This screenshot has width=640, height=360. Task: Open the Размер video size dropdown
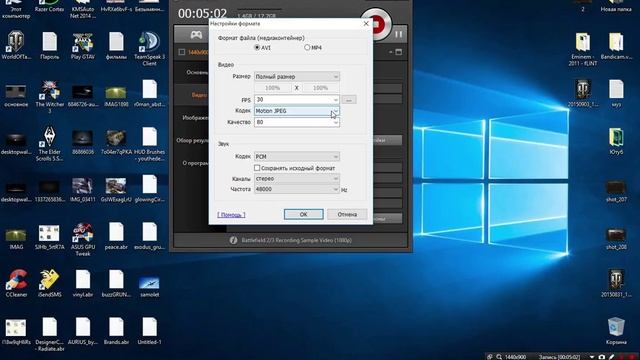(x=297, y=76)
